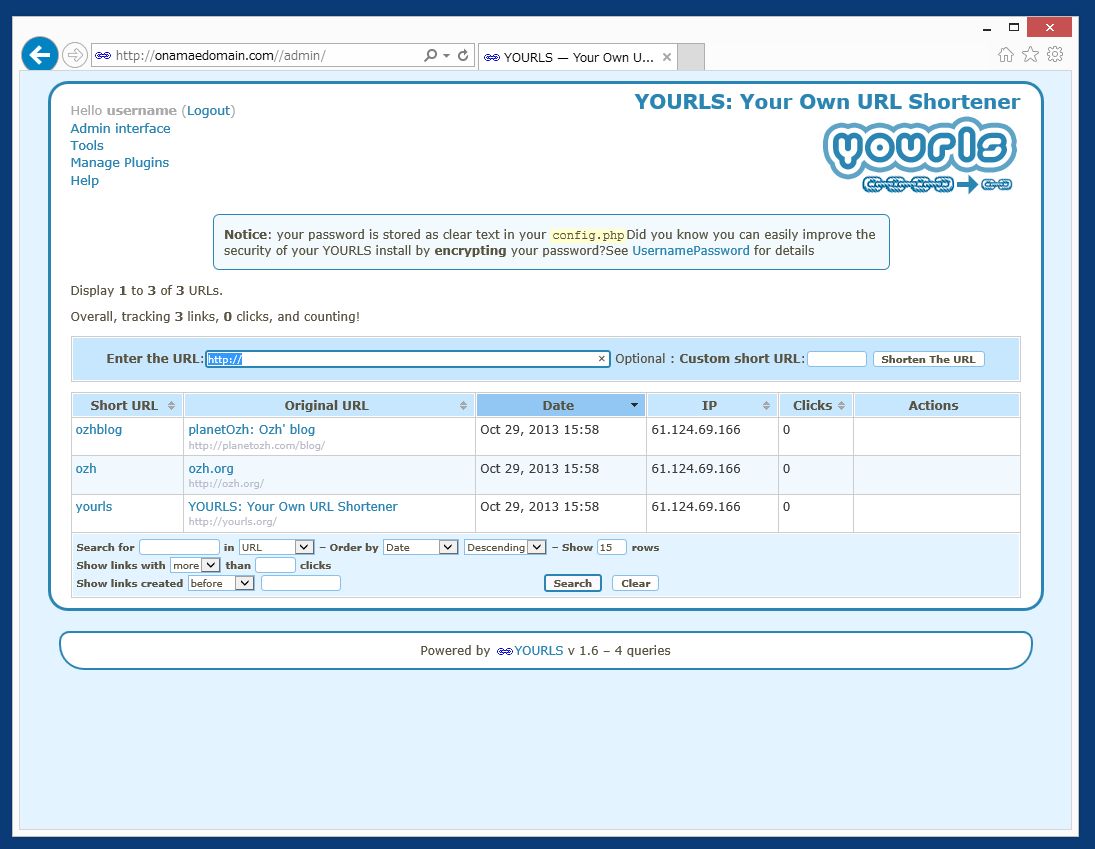Open the 'in URL' search scope dropdown
The image size is (1095, 849).
click(276, 547)
